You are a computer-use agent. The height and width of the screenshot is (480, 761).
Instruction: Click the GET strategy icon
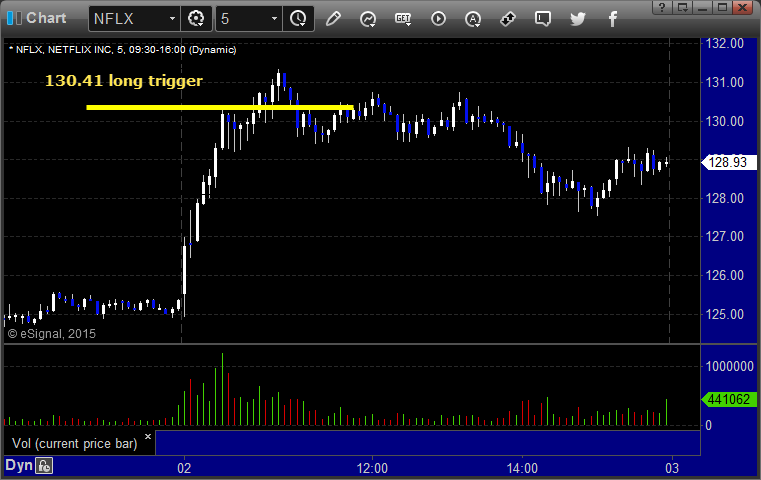click(x=403, y=19)
